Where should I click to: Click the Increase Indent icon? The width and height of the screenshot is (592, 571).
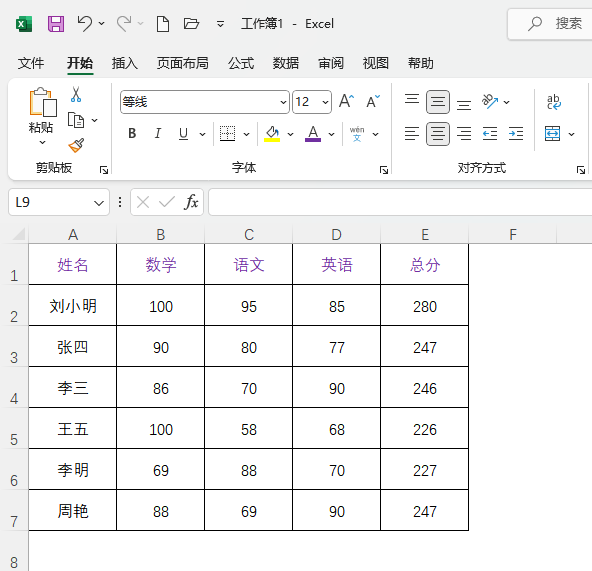516,134
